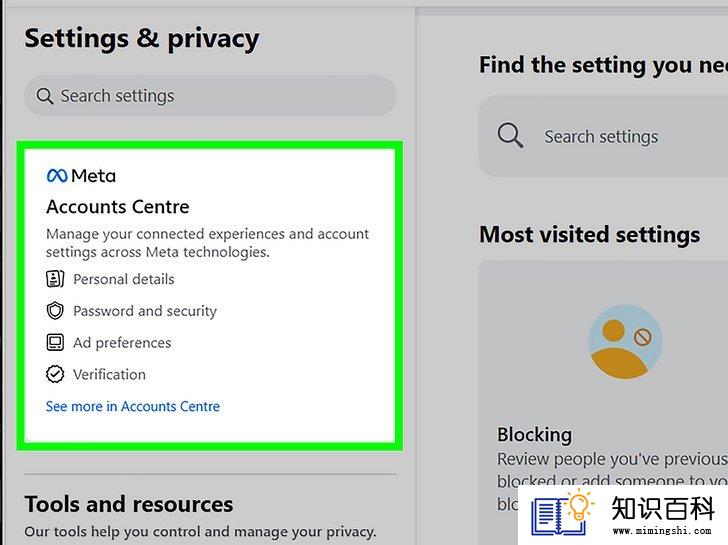This screenshot has height=545, width=728.
Task: Select the Ad preferences entry
Action: [x=109, y=343]
